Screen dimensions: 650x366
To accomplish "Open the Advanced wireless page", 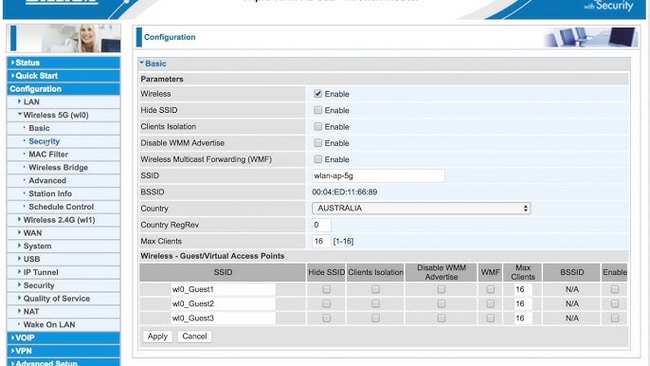I will tap(47, 181).
